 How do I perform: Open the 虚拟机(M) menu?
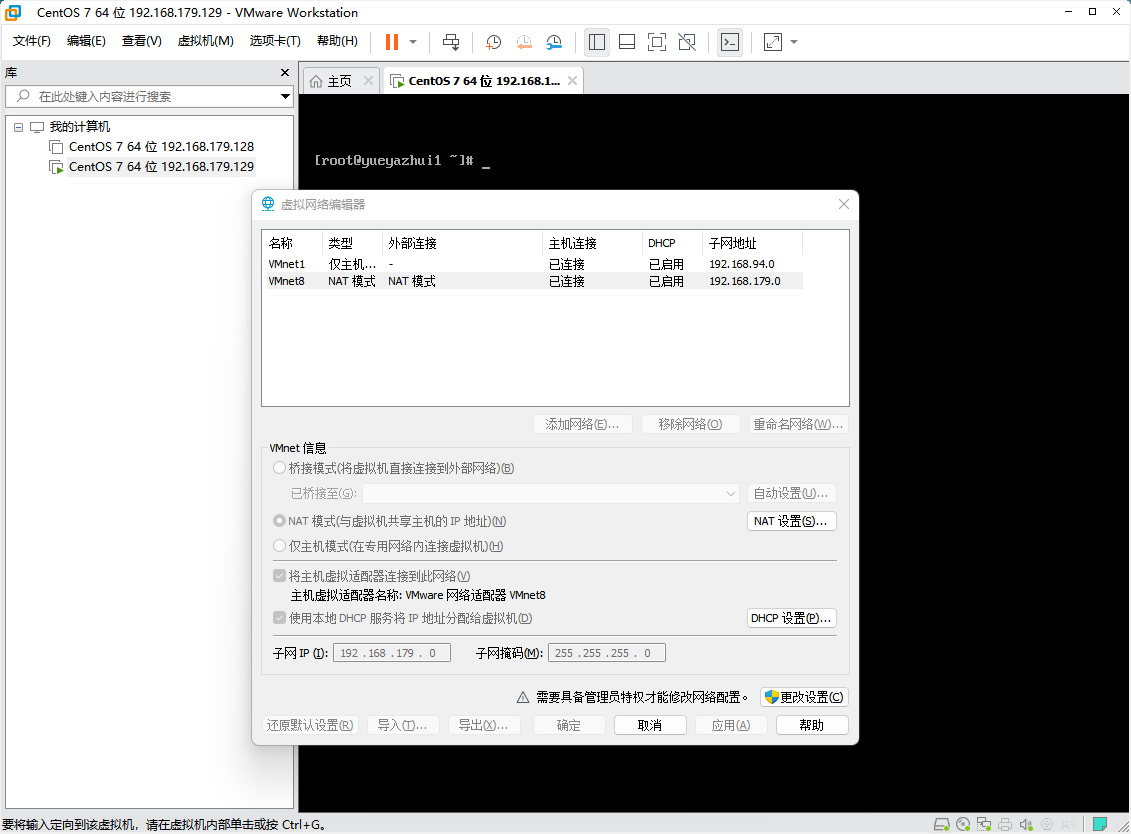point(206,41)
